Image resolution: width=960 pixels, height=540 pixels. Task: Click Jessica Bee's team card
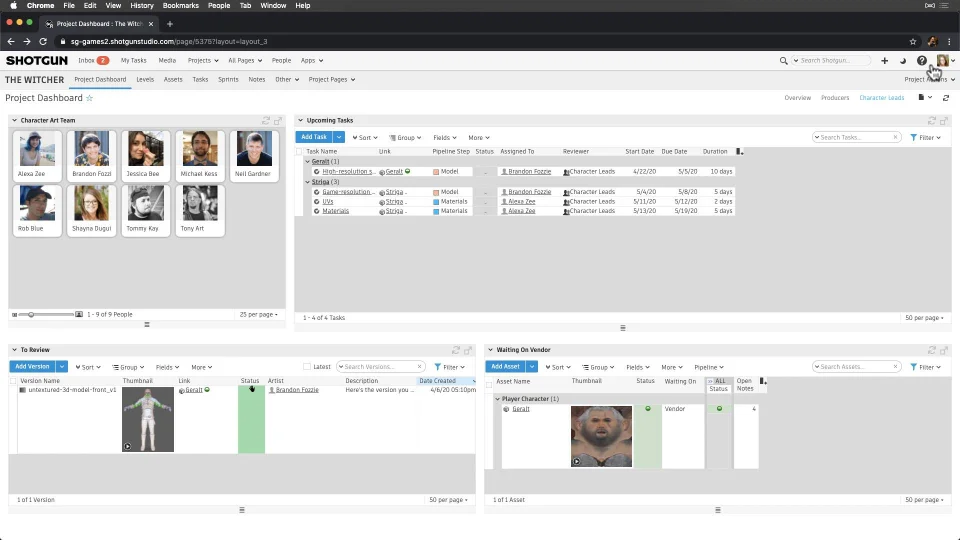pyautogui.click(x=145, y=155)
